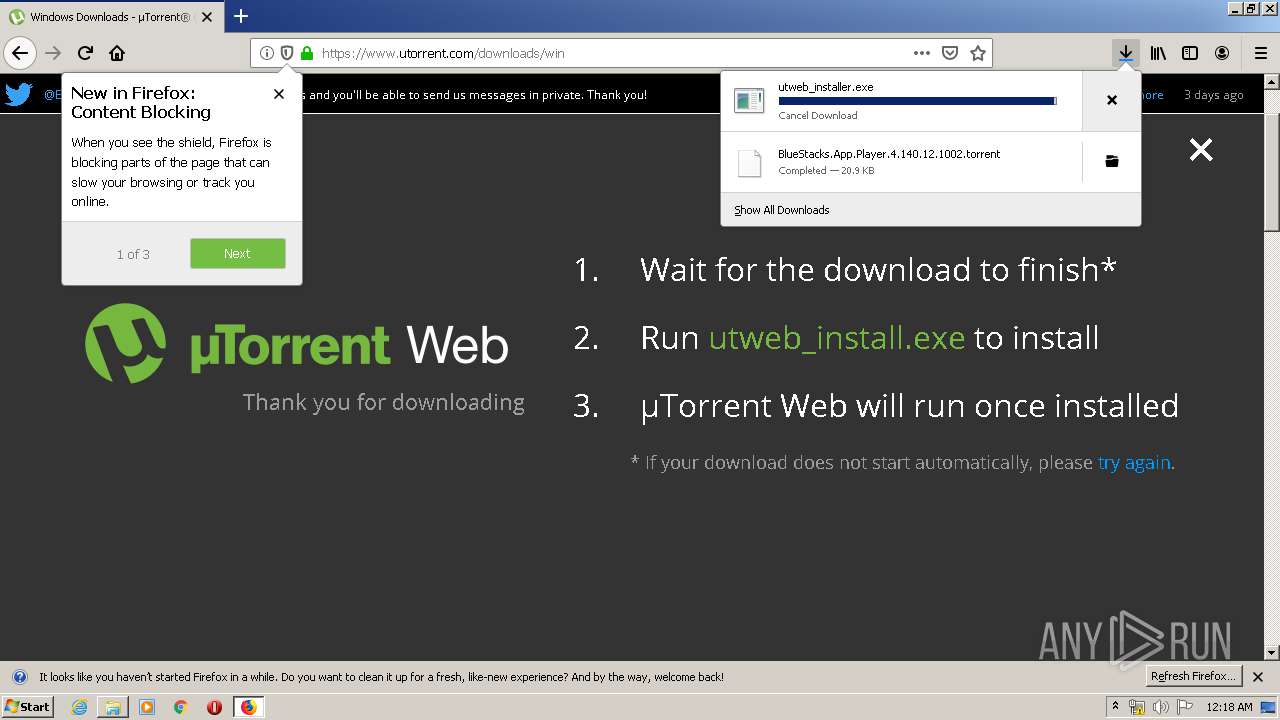
Task: Click the Firefox taskbar button
Action: coord(249,707)
